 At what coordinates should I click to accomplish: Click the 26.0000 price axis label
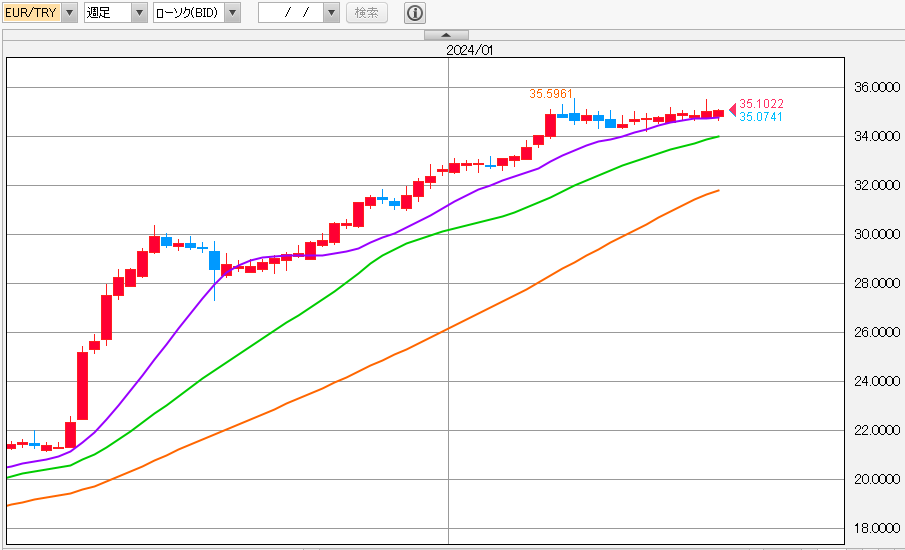point(877,332)
